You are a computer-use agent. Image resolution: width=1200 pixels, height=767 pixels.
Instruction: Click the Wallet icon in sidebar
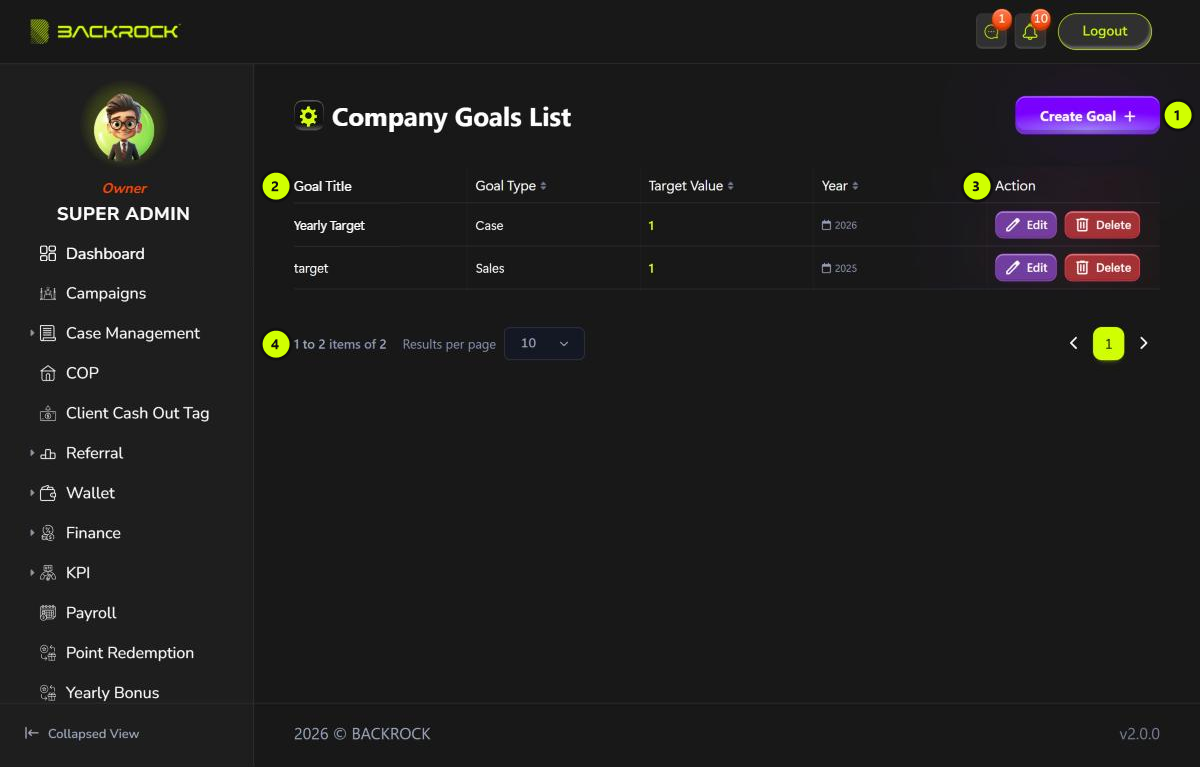tap(48, 494)
